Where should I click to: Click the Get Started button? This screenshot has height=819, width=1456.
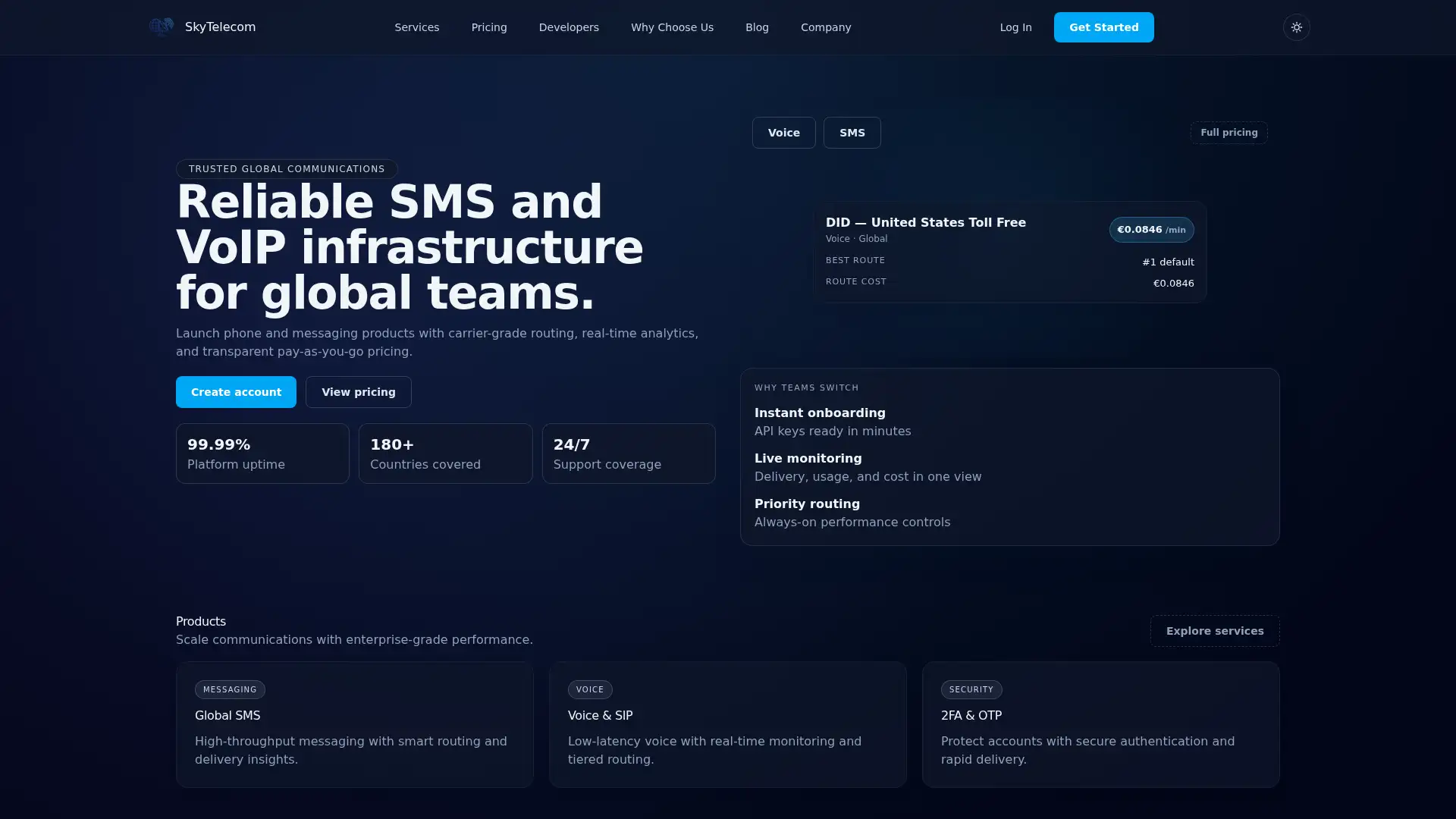[x=1103, y=27]
